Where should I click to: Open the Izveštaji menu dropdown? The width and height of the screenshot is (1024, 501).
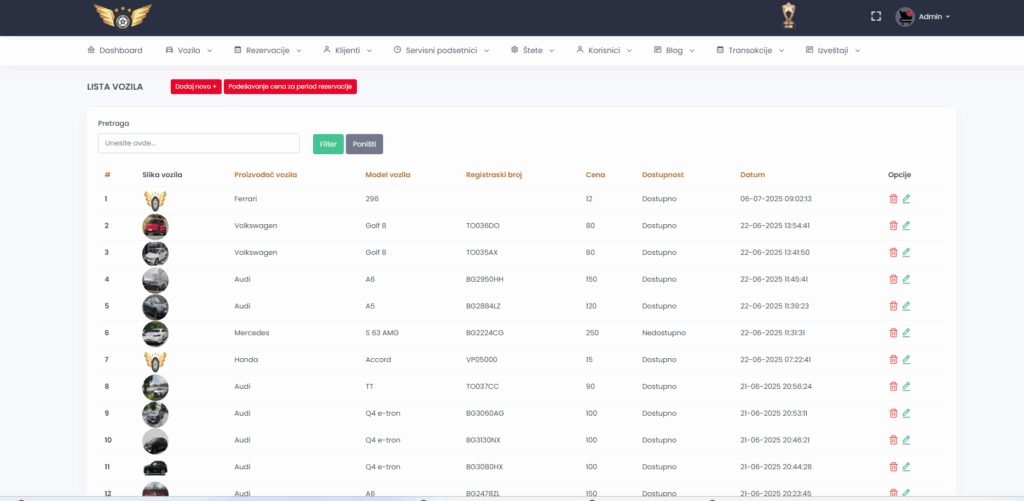[x=832, y=50]
